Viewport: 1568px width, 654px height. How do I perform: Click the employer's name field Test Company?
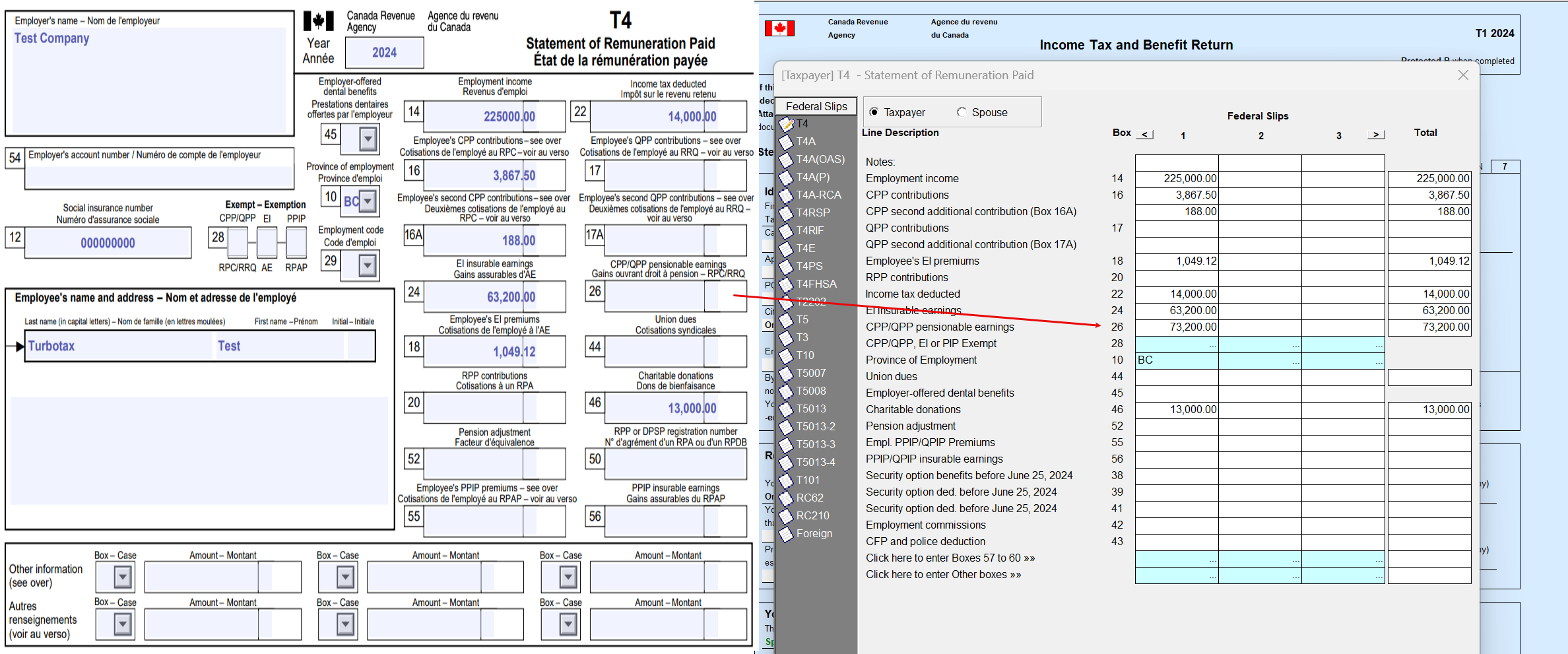(149, 79)
